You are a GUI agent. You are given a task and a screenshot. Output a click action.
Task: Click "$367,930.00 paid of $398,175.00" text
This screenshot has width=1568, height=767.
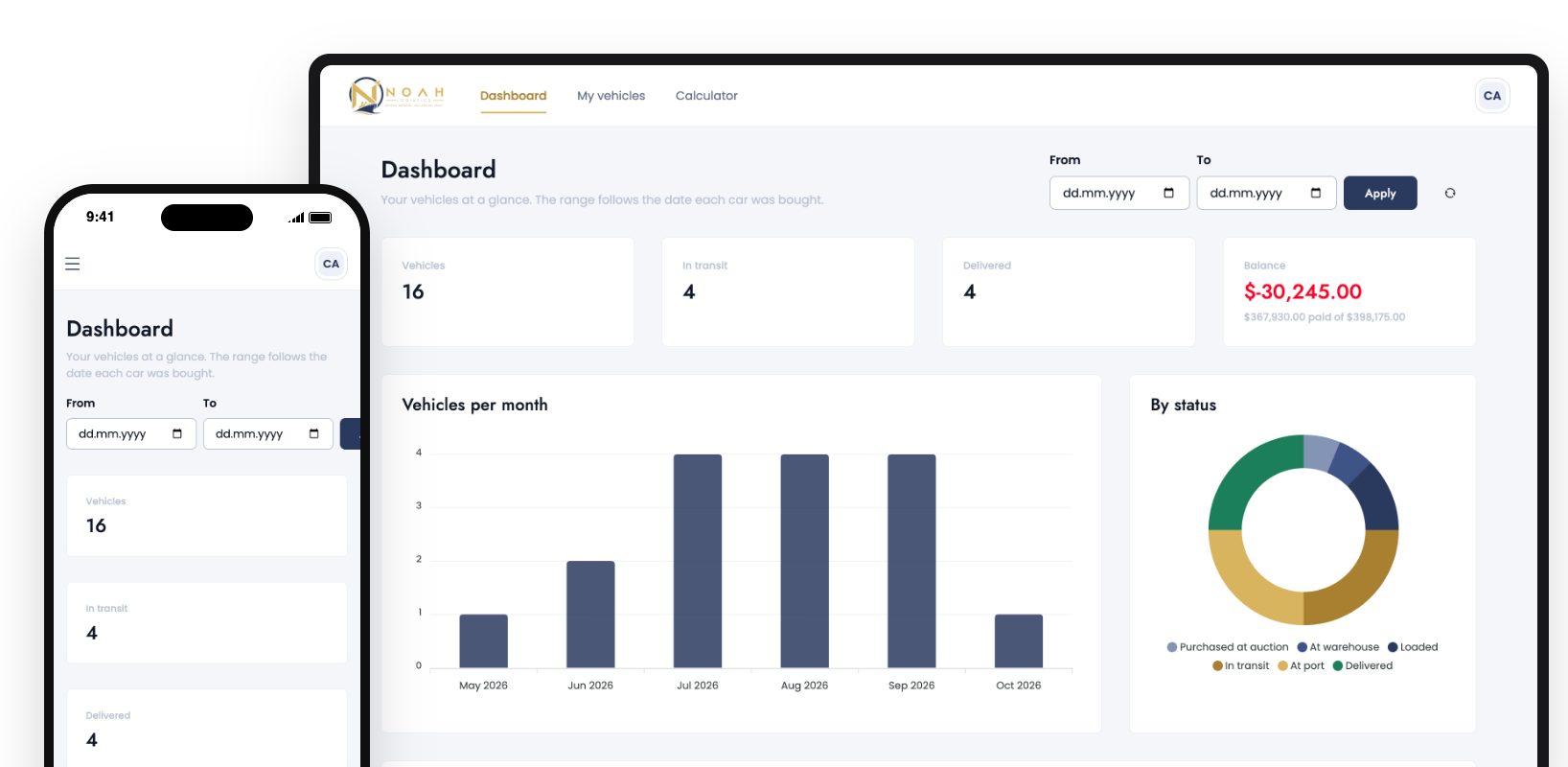(1325, 317)
